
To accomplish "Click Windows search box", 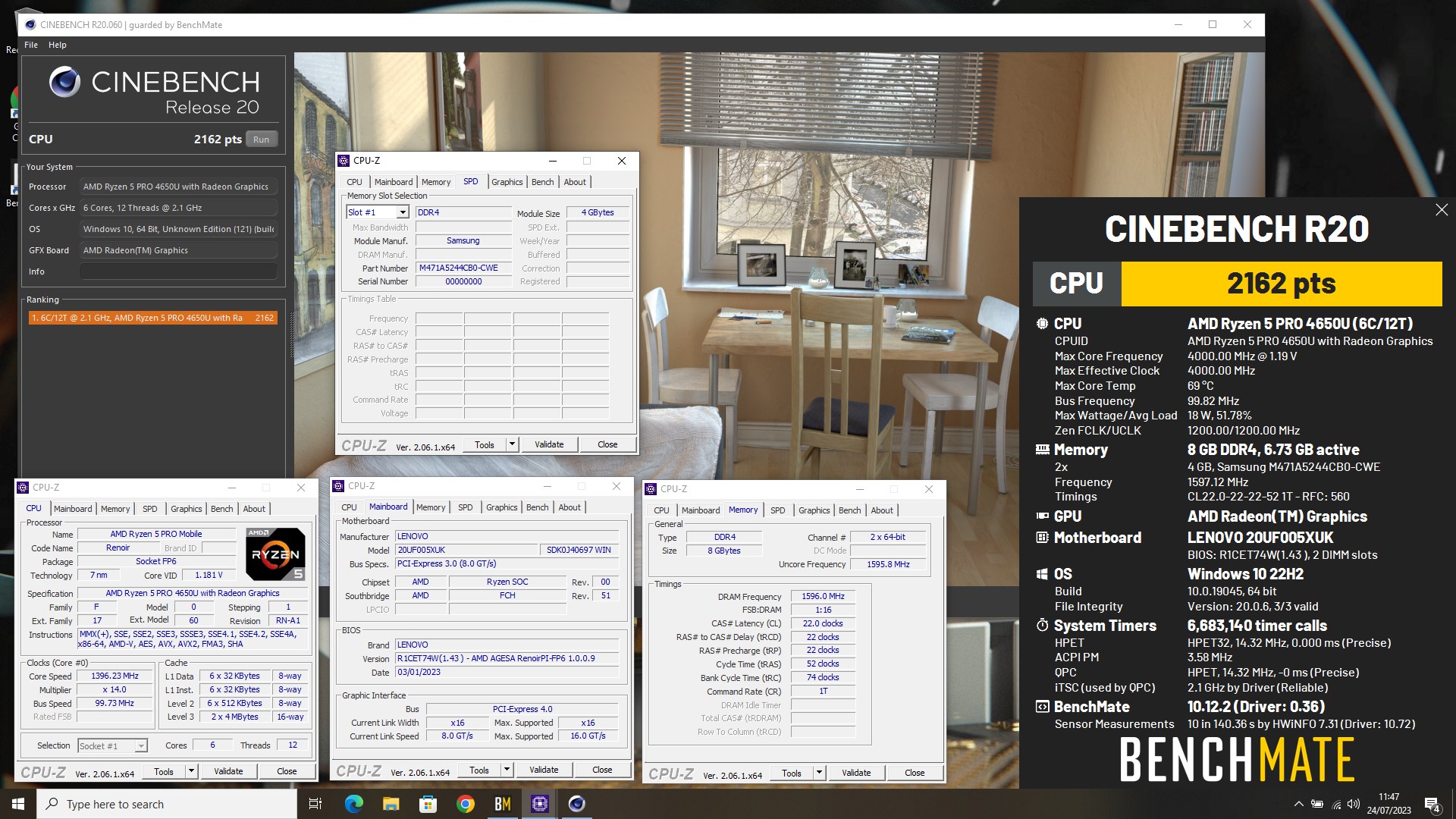I will click(167, 804).
